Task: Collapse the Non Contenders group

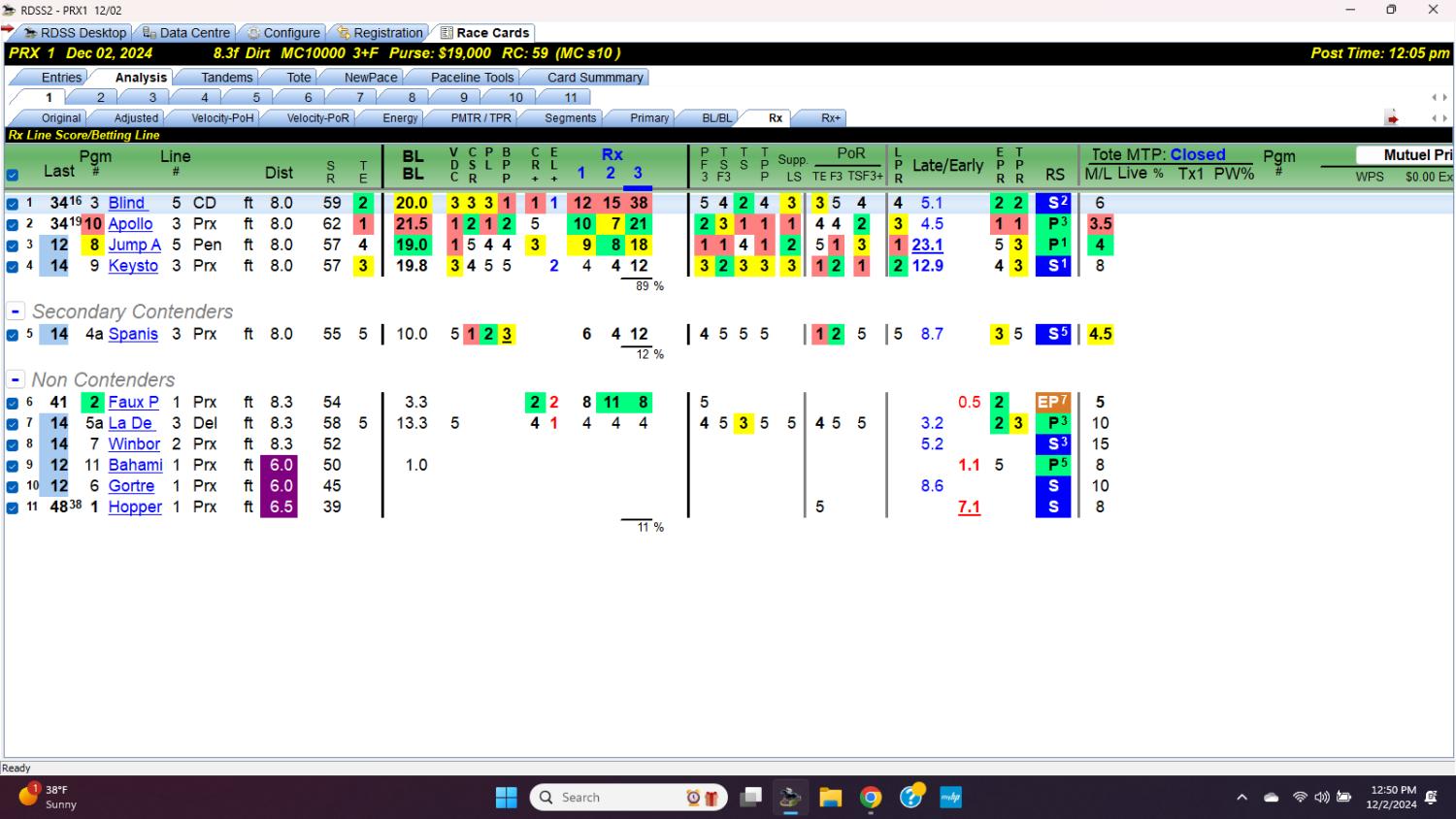Action: (x=16, y=379)
